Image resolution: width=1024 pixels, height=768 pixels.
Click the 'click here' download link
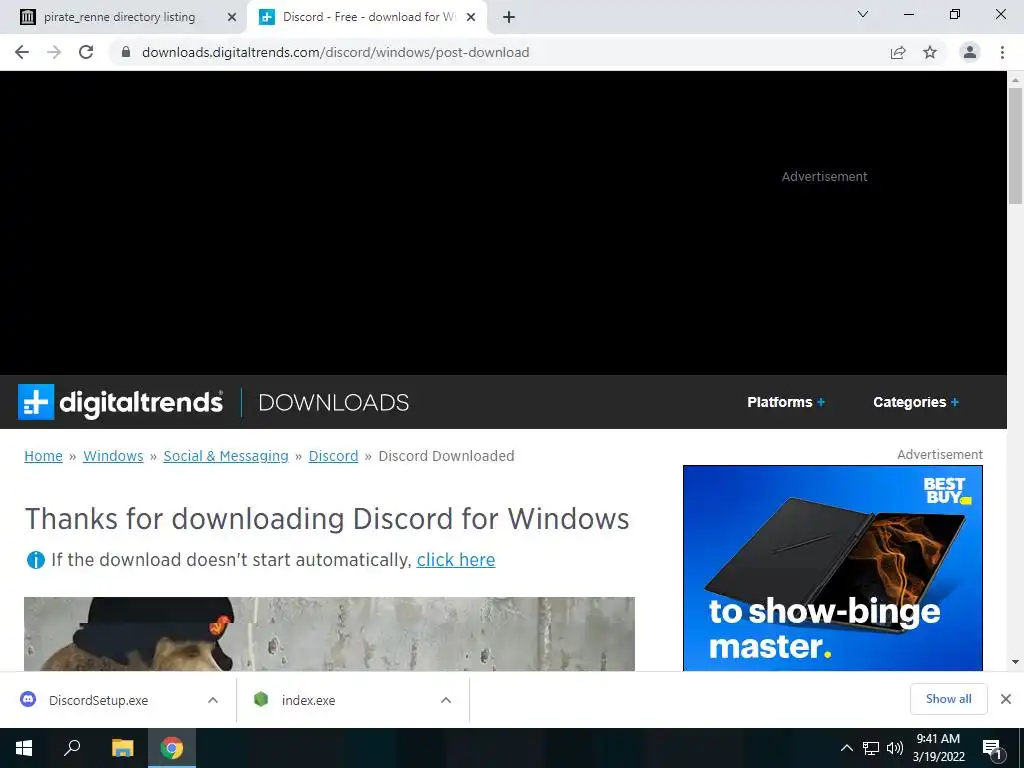[456, 560]
